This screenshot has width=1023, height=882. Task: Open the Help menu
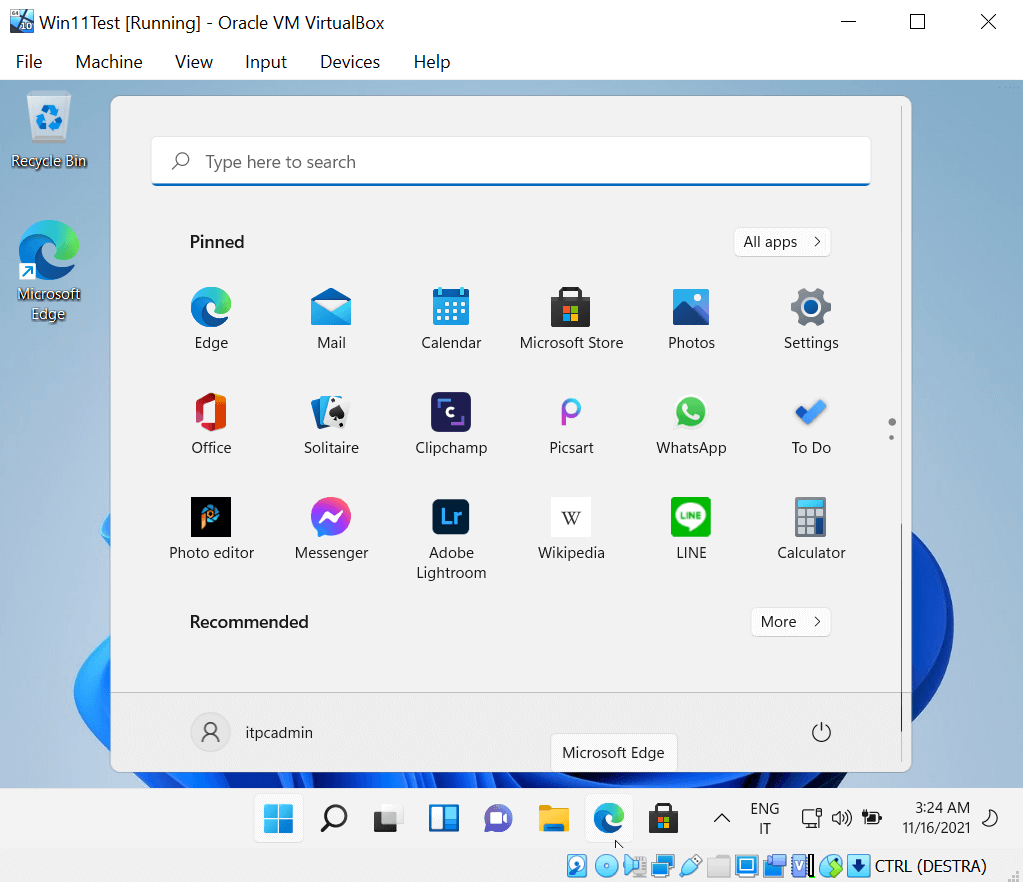pyautogui.click(x=432, y=62)
